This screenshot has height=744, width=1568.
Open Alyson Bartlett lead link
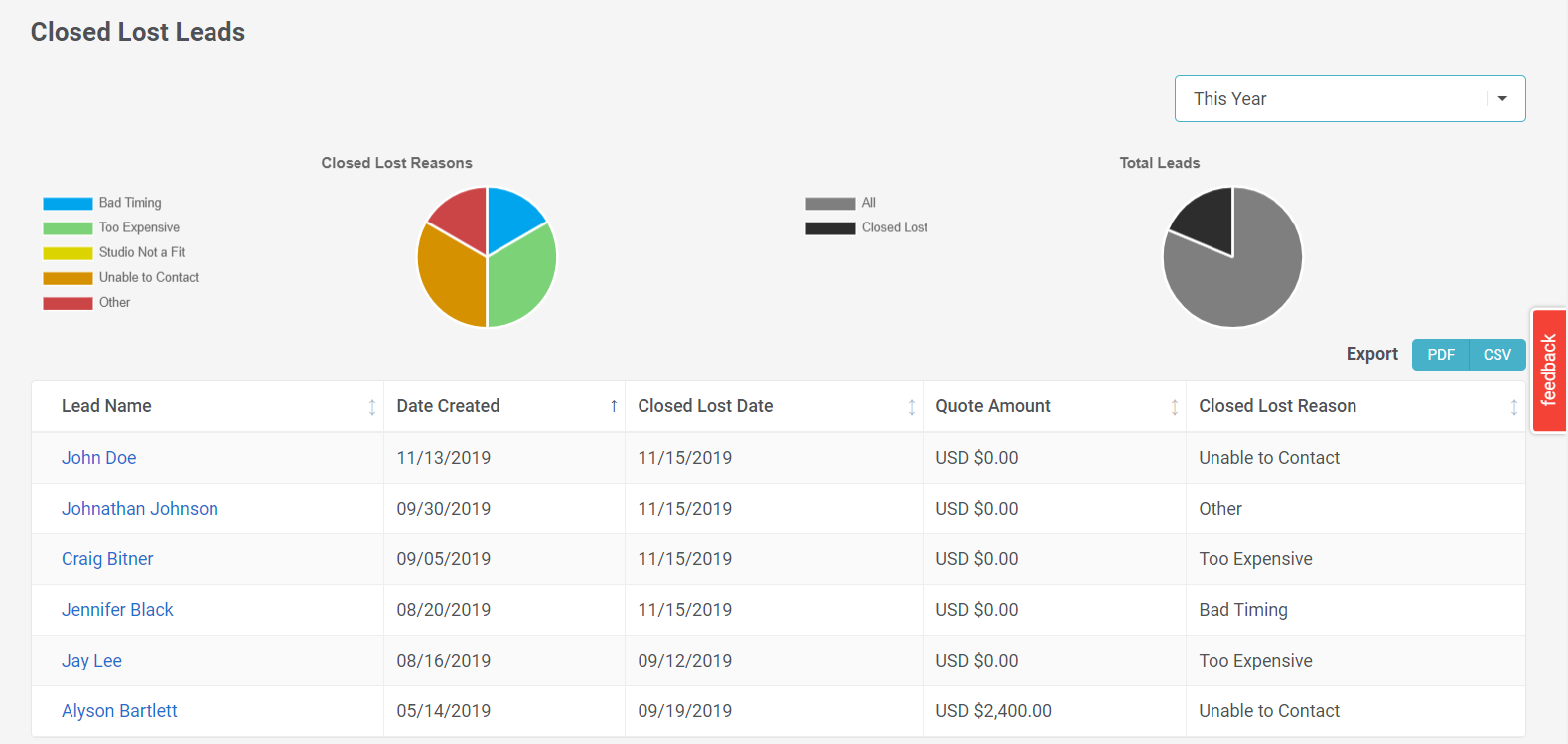pyautogui.click(x=119, y=711)
